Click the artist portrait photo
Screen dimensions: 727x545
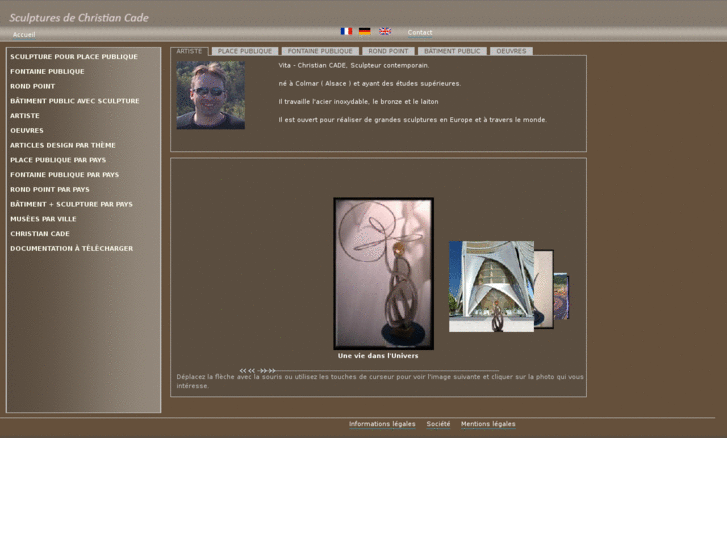(x=210, y=95)
